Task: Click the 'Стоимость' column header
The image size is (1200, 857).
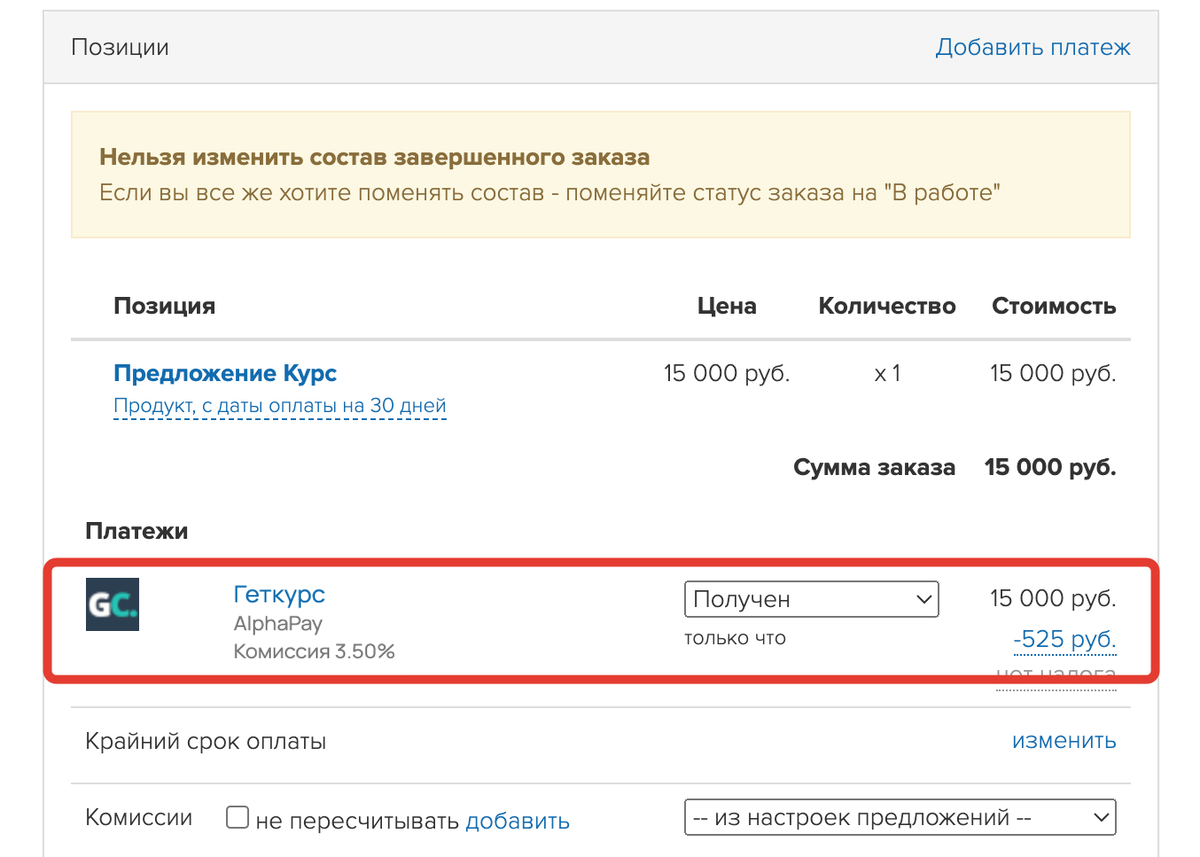Action: [1053, 306]
